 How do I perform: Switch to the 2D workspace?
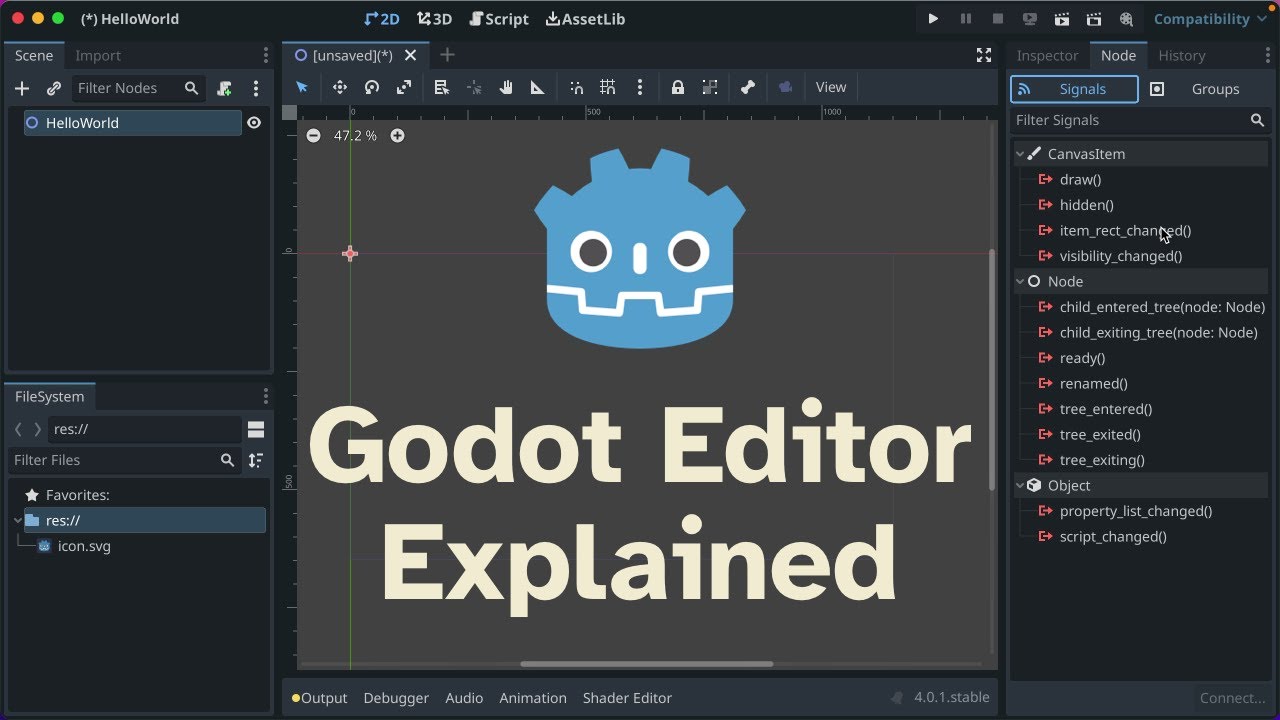[382, 19]
